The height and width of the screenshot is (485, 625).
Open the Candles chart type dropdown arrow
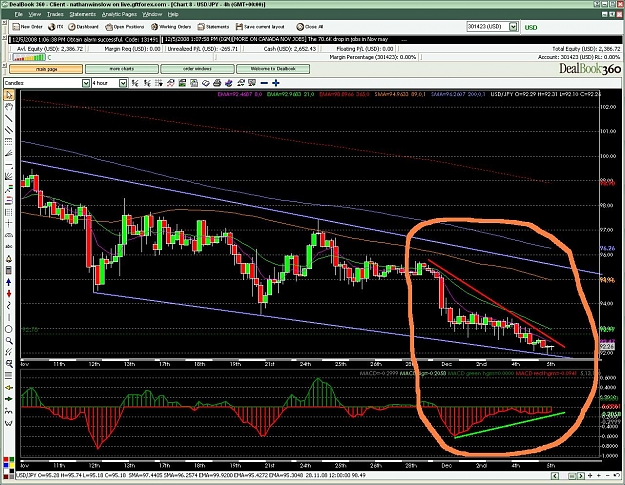point(86,83)
